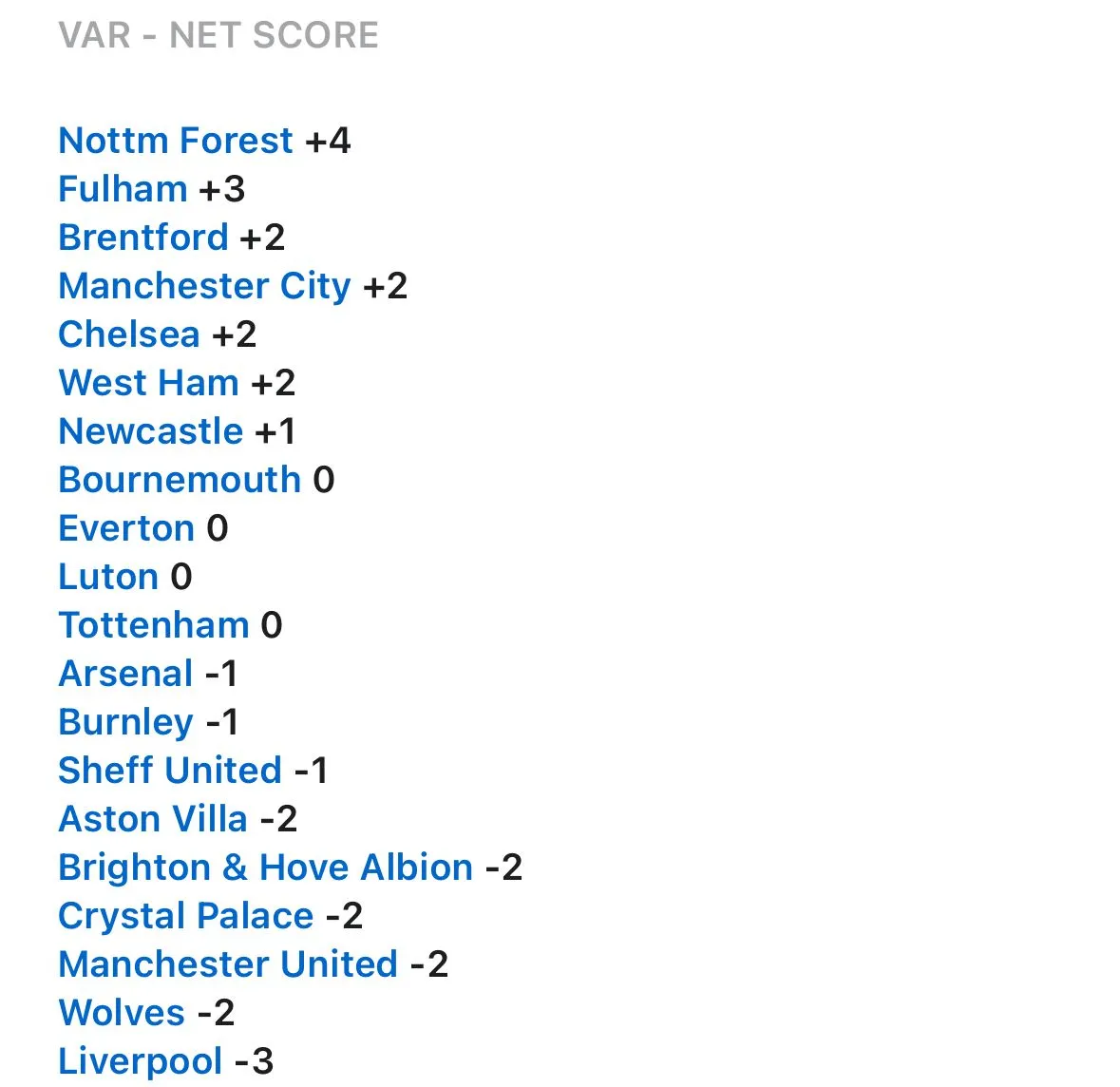Select the Luton link

coord(108,577)
